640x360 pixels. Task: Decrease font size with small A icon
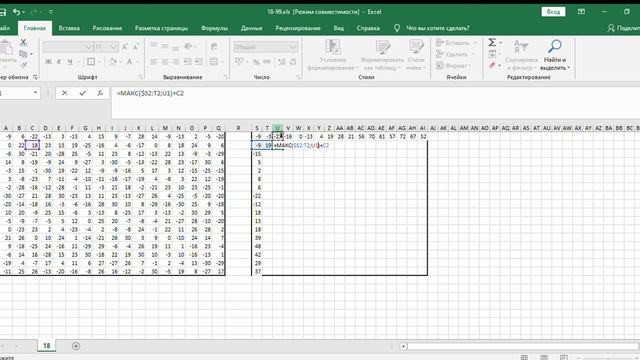point(136,47)
